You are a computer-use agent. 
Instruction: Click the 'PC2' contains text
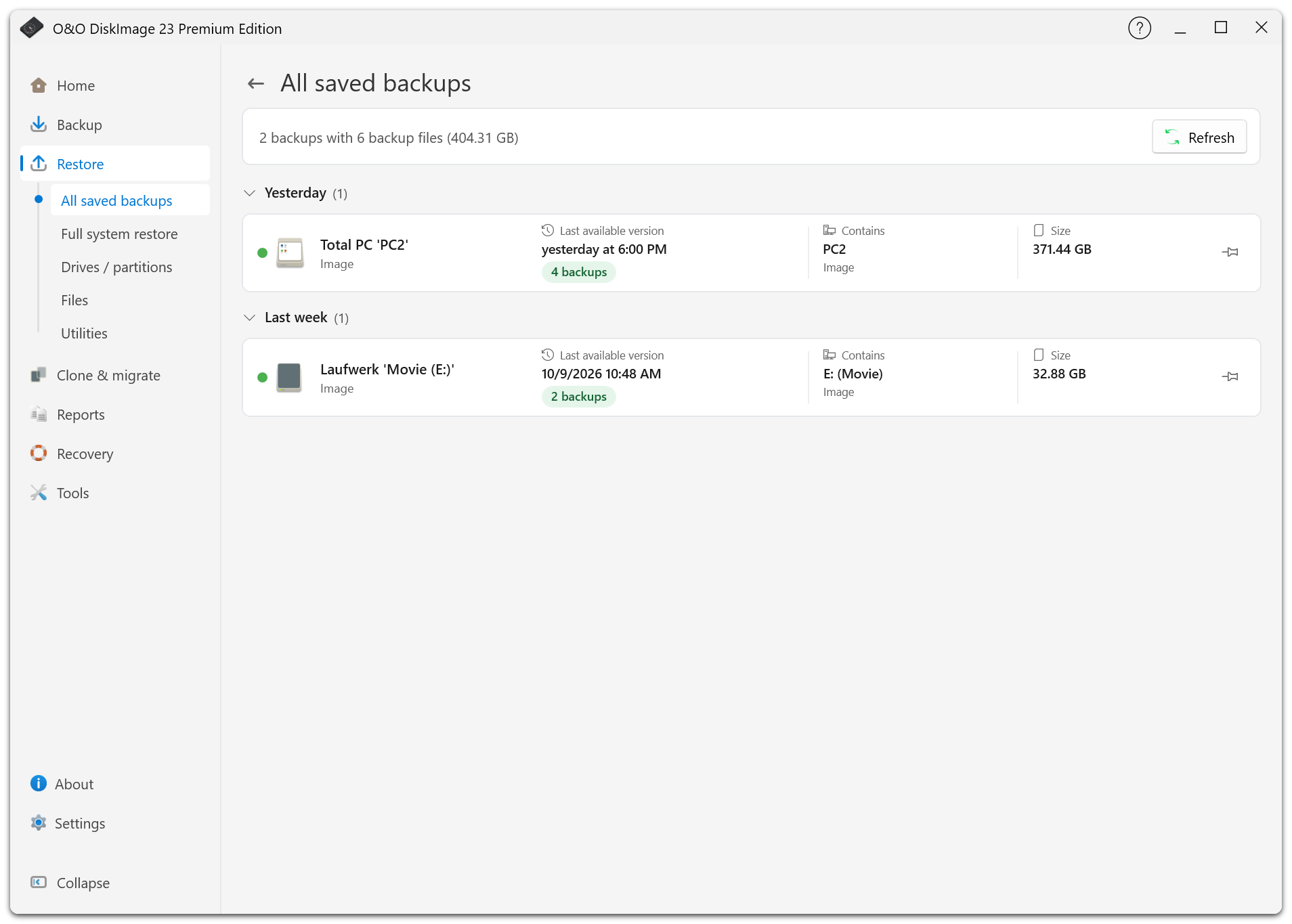pyautogui.click(x=834, y=249)
